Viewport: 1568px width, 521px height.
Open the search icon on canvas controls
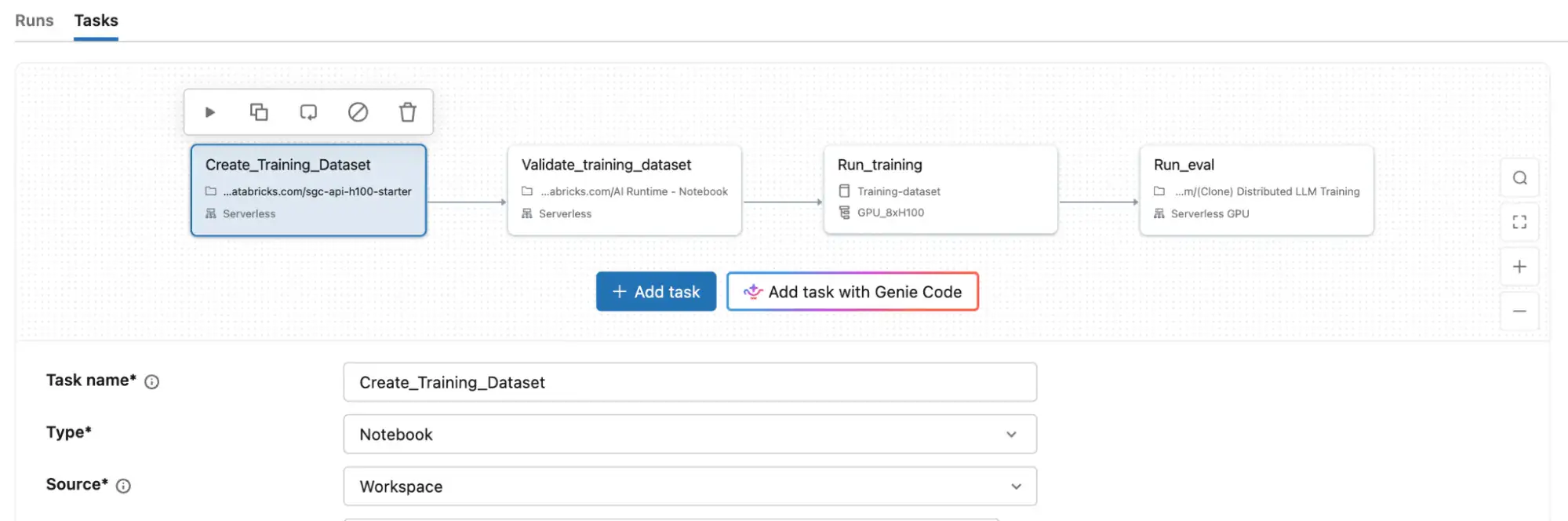(x=1519, y=178)
